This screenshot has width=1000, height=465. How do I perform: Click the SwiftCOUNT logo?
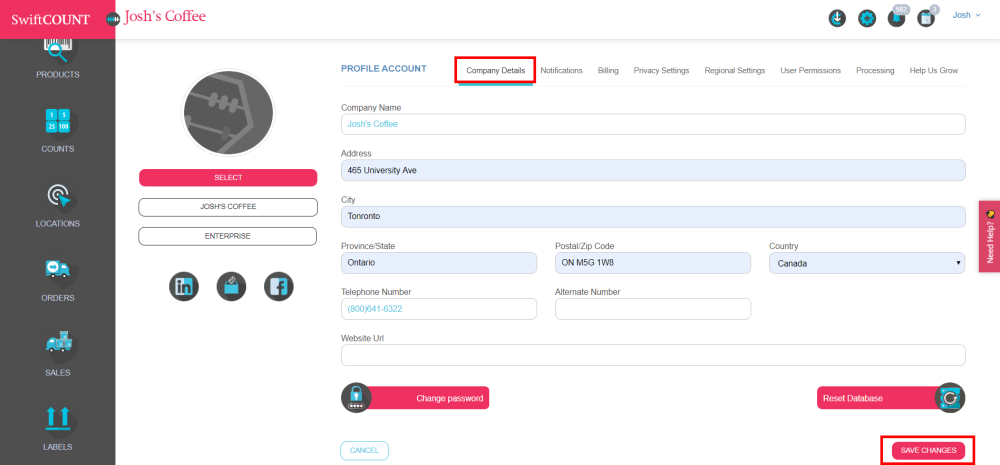50,20
